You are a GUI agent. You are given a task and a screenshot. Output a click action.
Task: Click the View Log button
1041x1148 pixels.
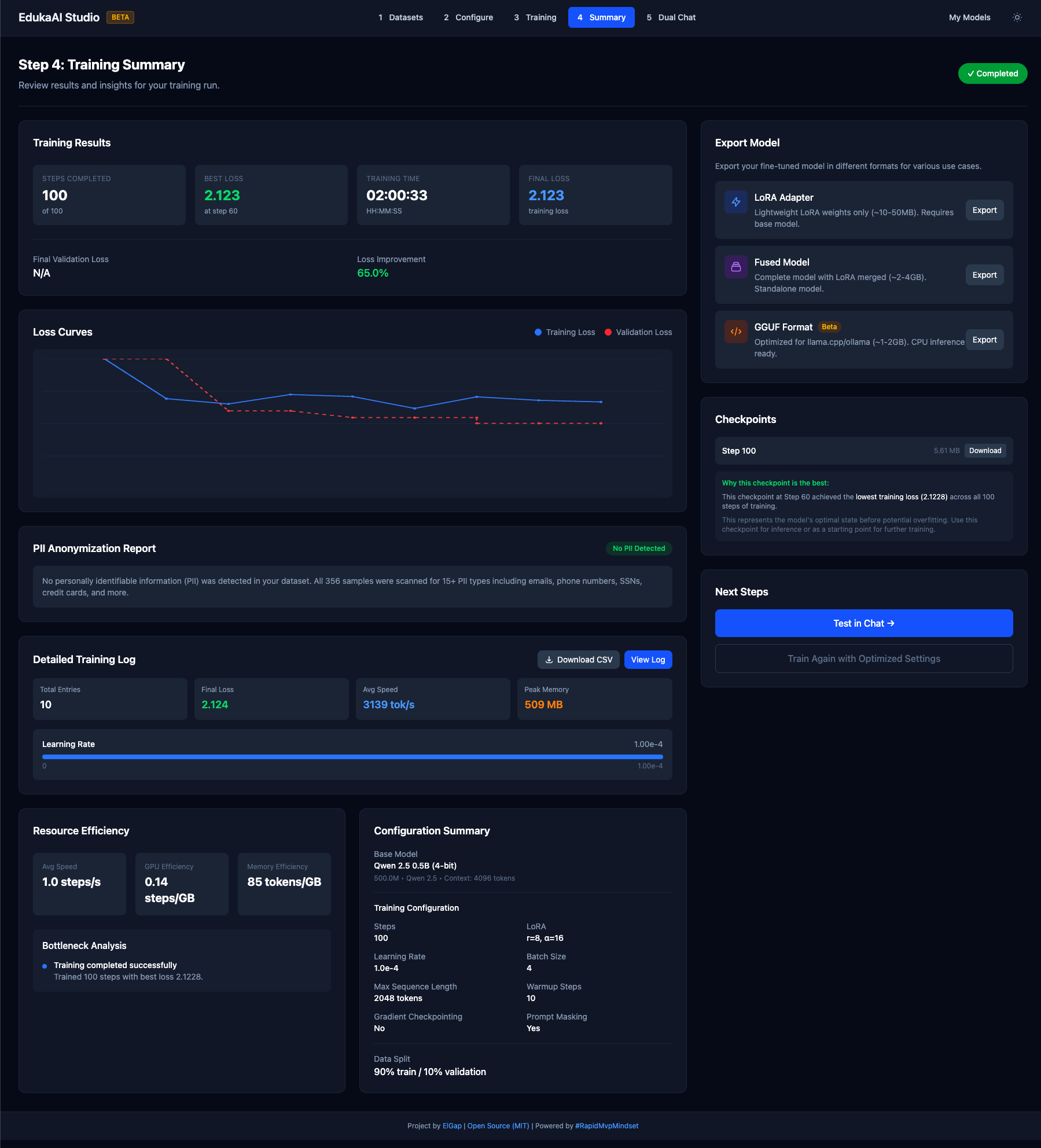pos(648,660)
